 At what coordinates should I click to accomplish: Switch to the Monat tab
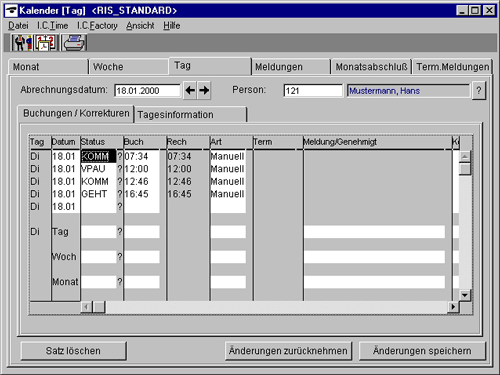coord(48,67)
